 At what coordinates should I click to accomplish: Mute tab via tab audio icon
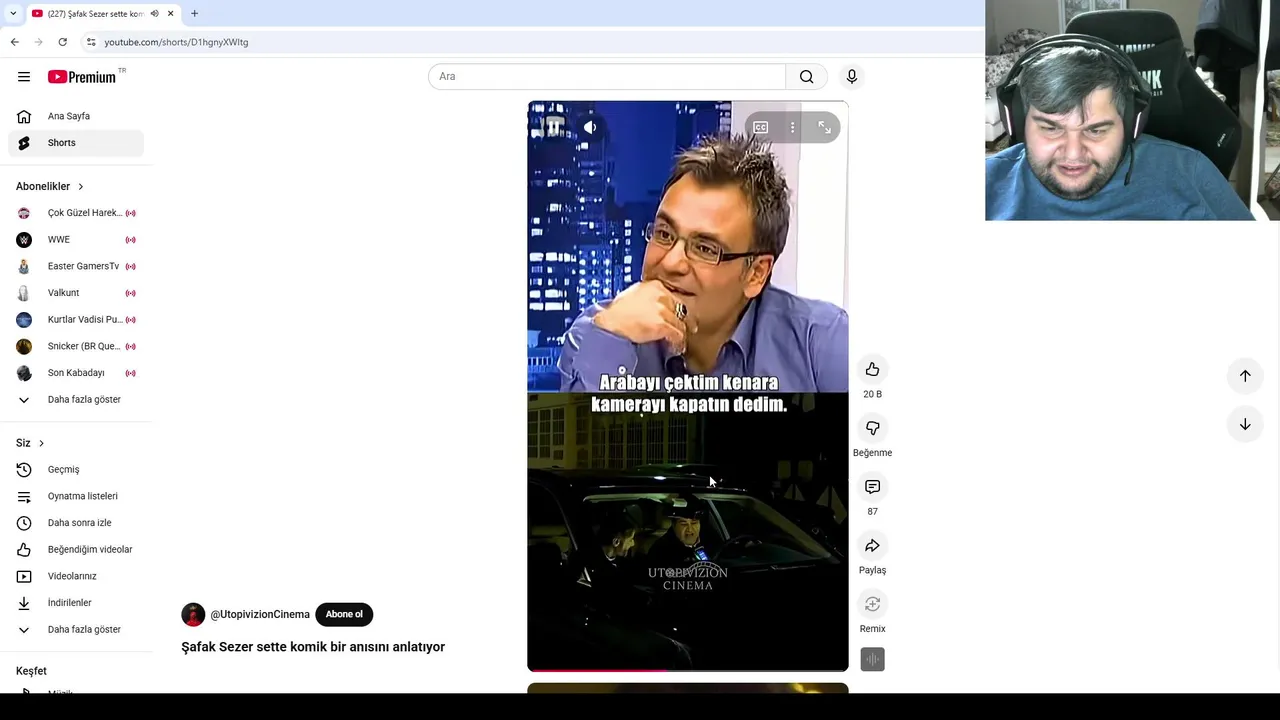coord(154,14)
